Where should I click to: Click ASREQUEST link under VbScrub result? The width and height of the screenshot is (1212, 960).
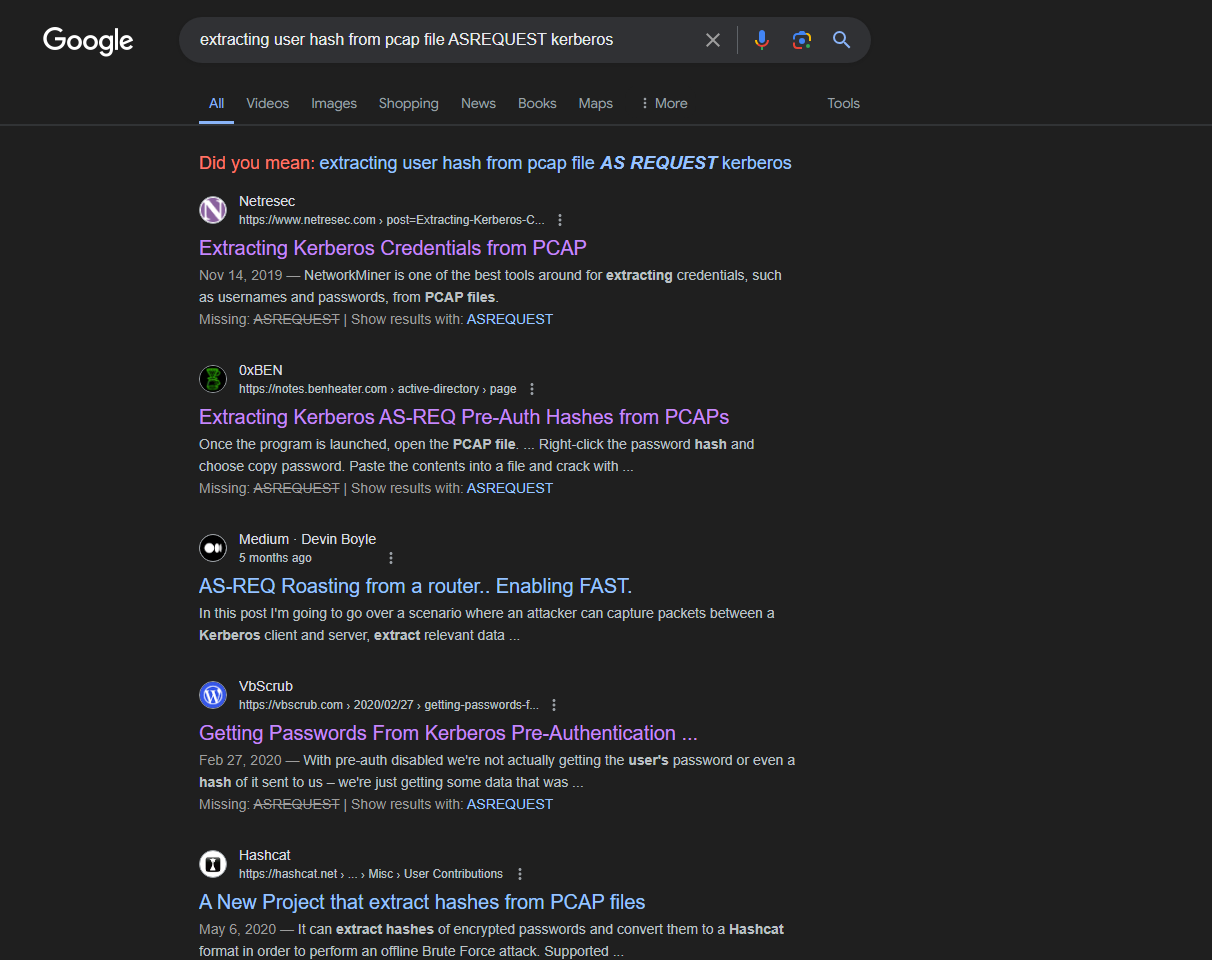tap(510, 804)
